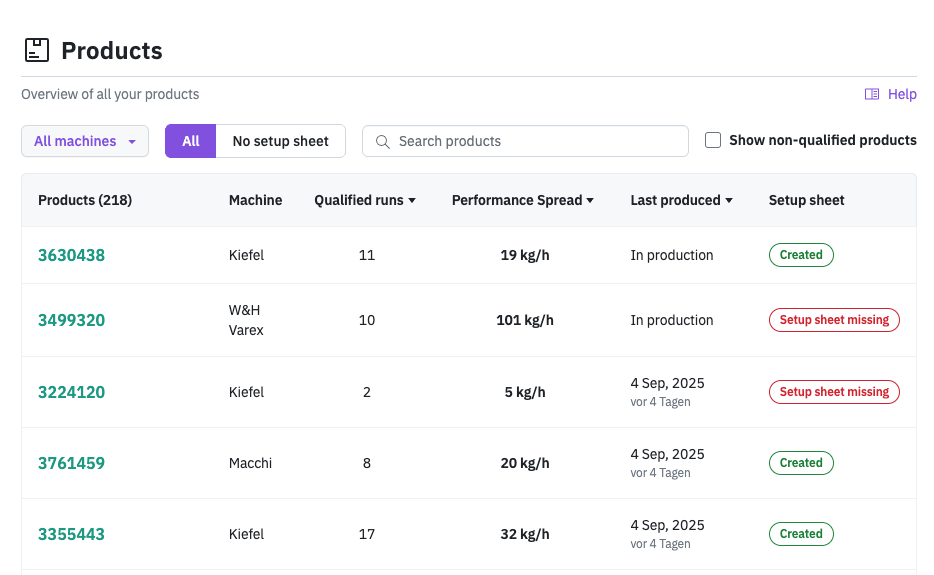This screenshot has width=934, height=575.
Task: Open product 3355443
Action: point(71,534)
